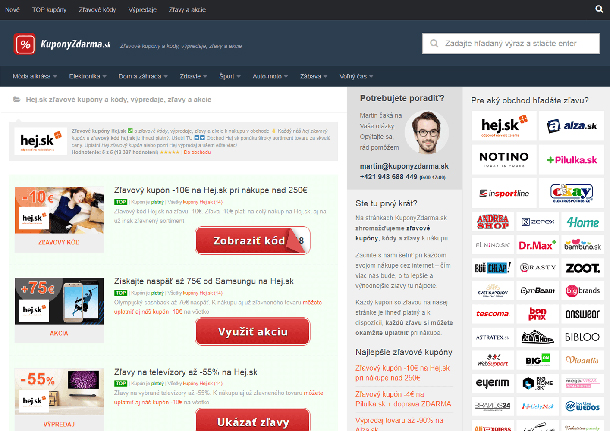Viewport: 610px width, 431px height.
Task: Expand the Voľný čas category dropdown
Action: tap(356, 76)
